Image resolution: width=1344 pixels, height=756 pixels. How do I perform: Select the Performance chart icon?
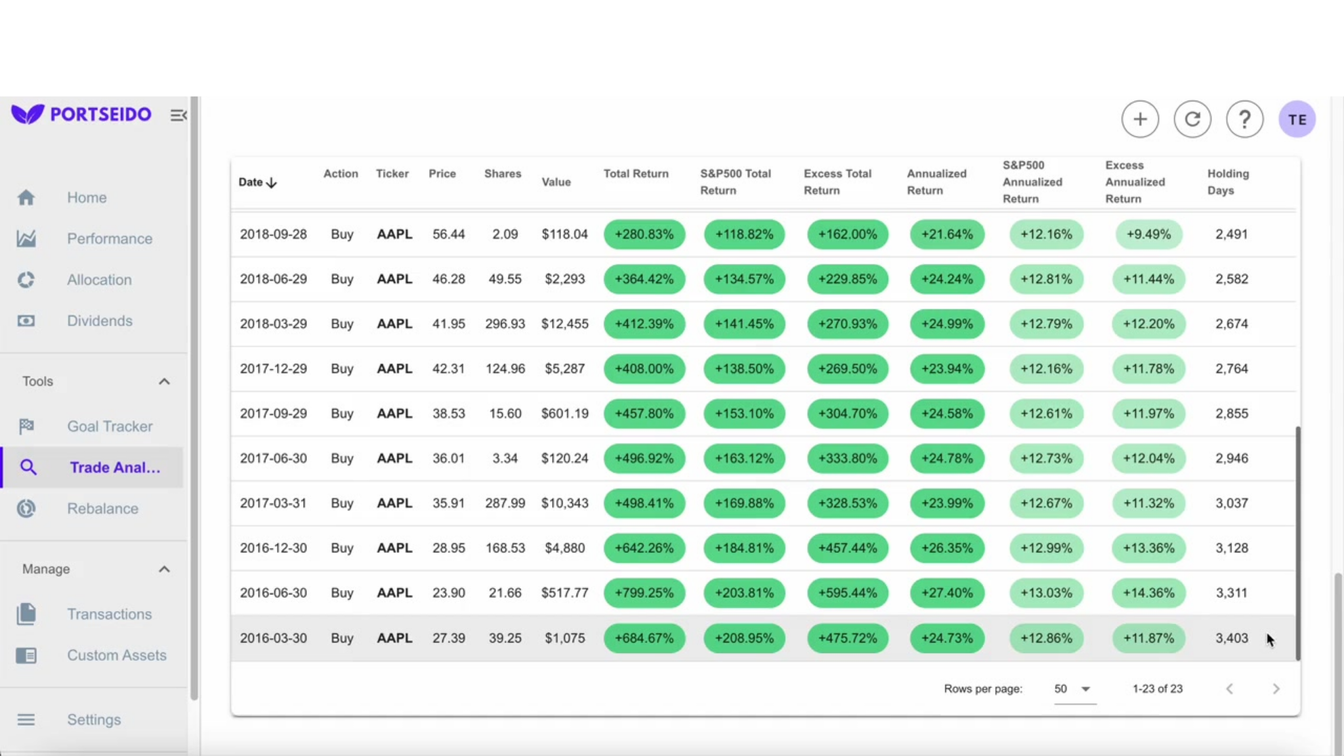point(26,238)
